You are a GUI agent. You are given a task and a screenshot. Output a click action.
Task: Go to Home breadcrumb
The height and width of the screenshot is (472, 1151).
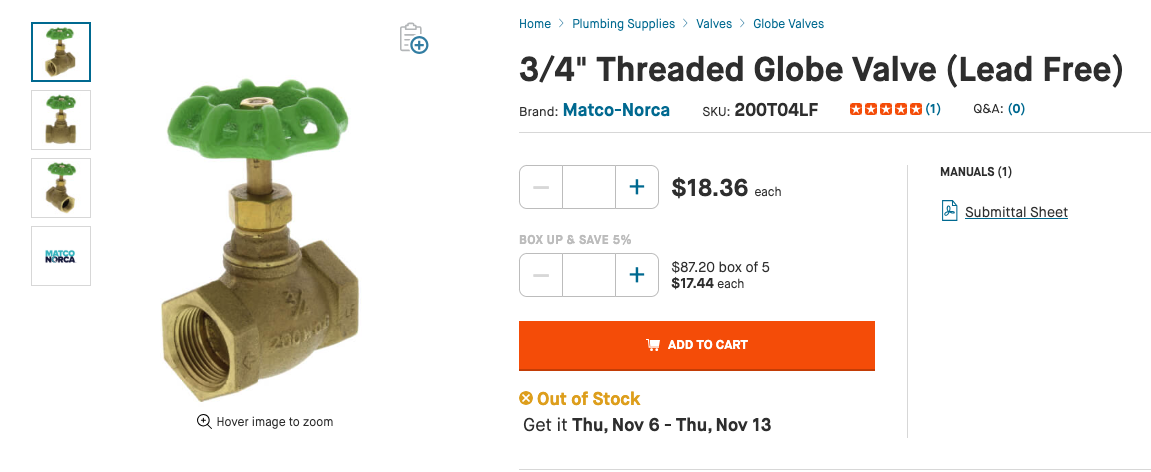(535, 24)
